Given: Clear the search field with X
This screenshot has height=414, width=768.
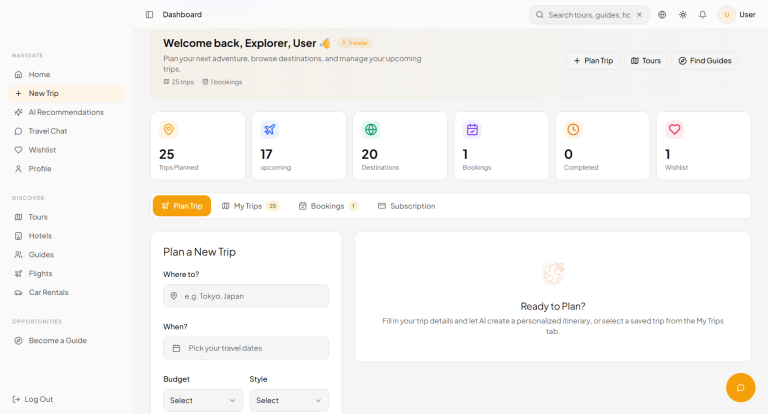Looking at the screenshot, I should point(639,15).
